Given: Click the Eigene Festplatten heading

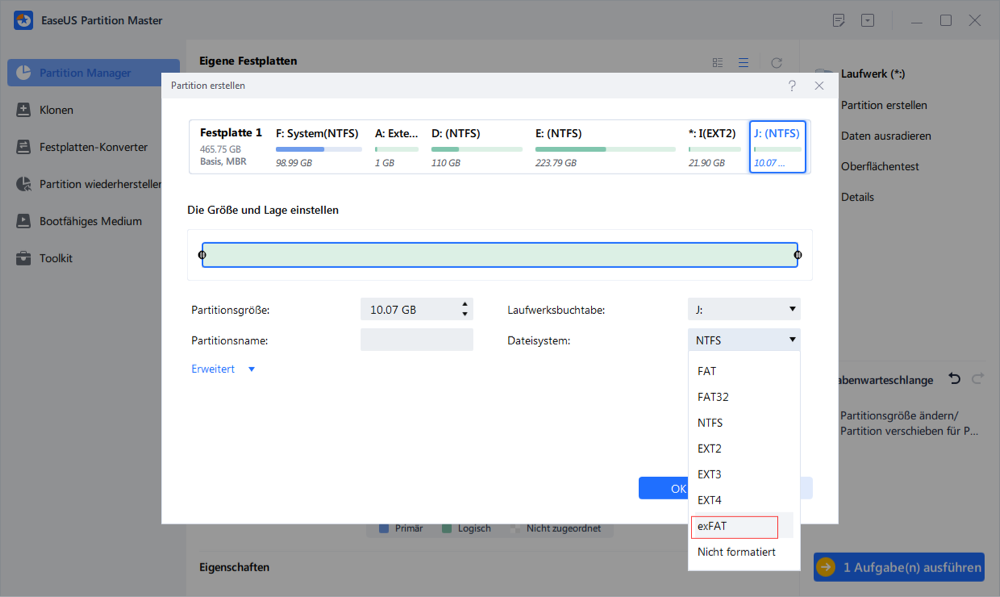Looking at the screenshot, I should click(x=248, y=61).
